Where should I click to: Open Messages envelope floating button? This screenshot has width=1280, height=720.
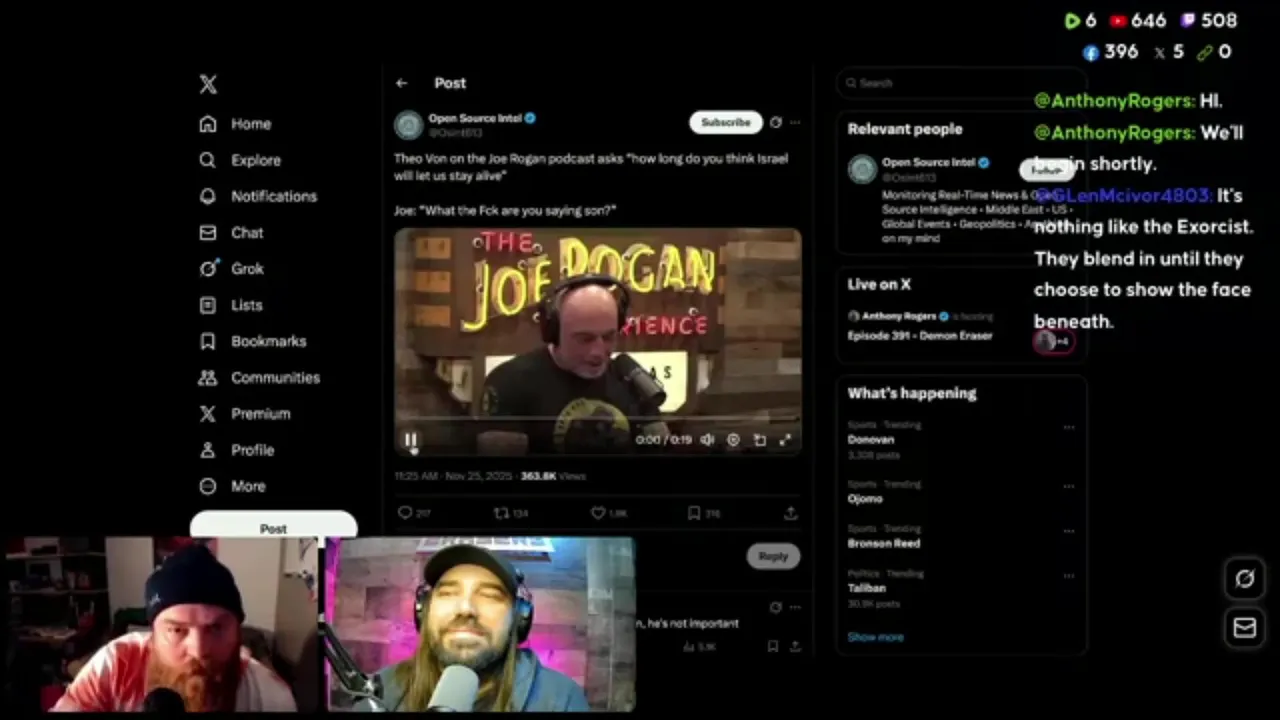click(x=1245, y=627)
